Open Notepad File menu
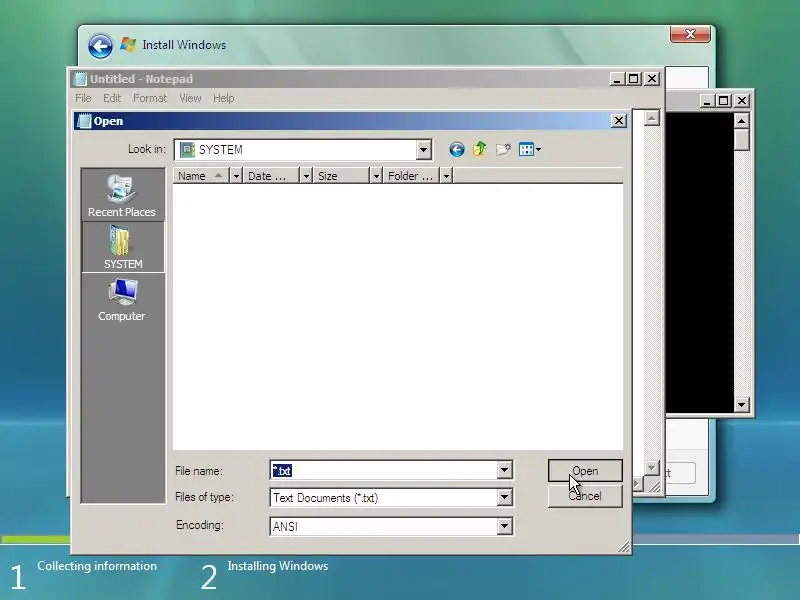 point(83,98)
